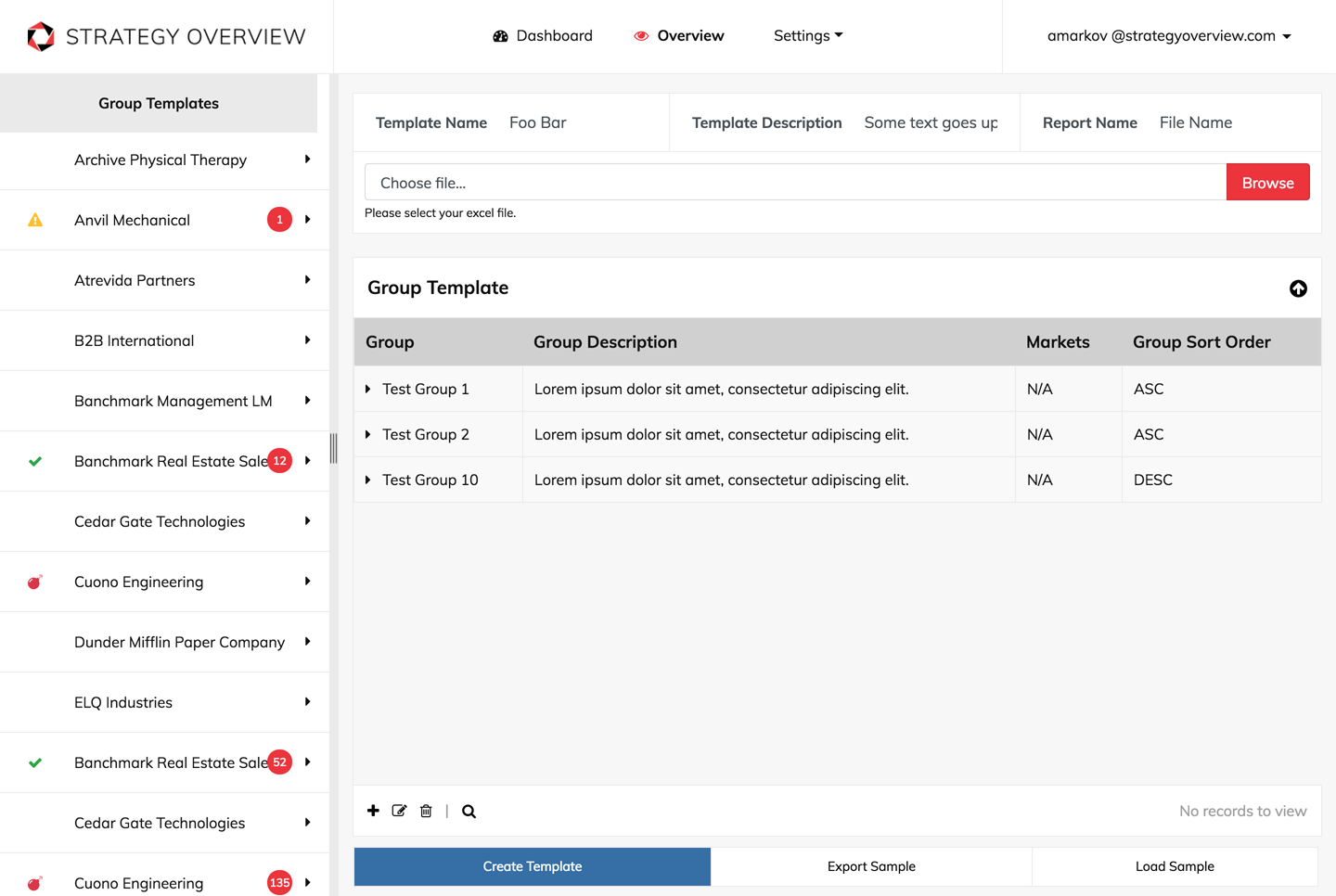Expand the Test Group 2 row
The height and width of the screenshot is (896, 1336).
pos(368,435)
